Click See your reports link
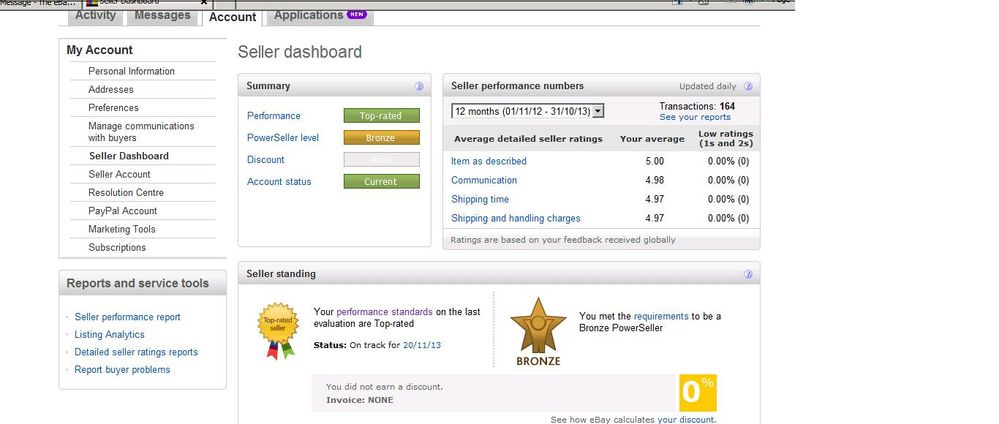The width and height of the screenshot is (999, 424). pyautogui.click(x=695, y=117)
